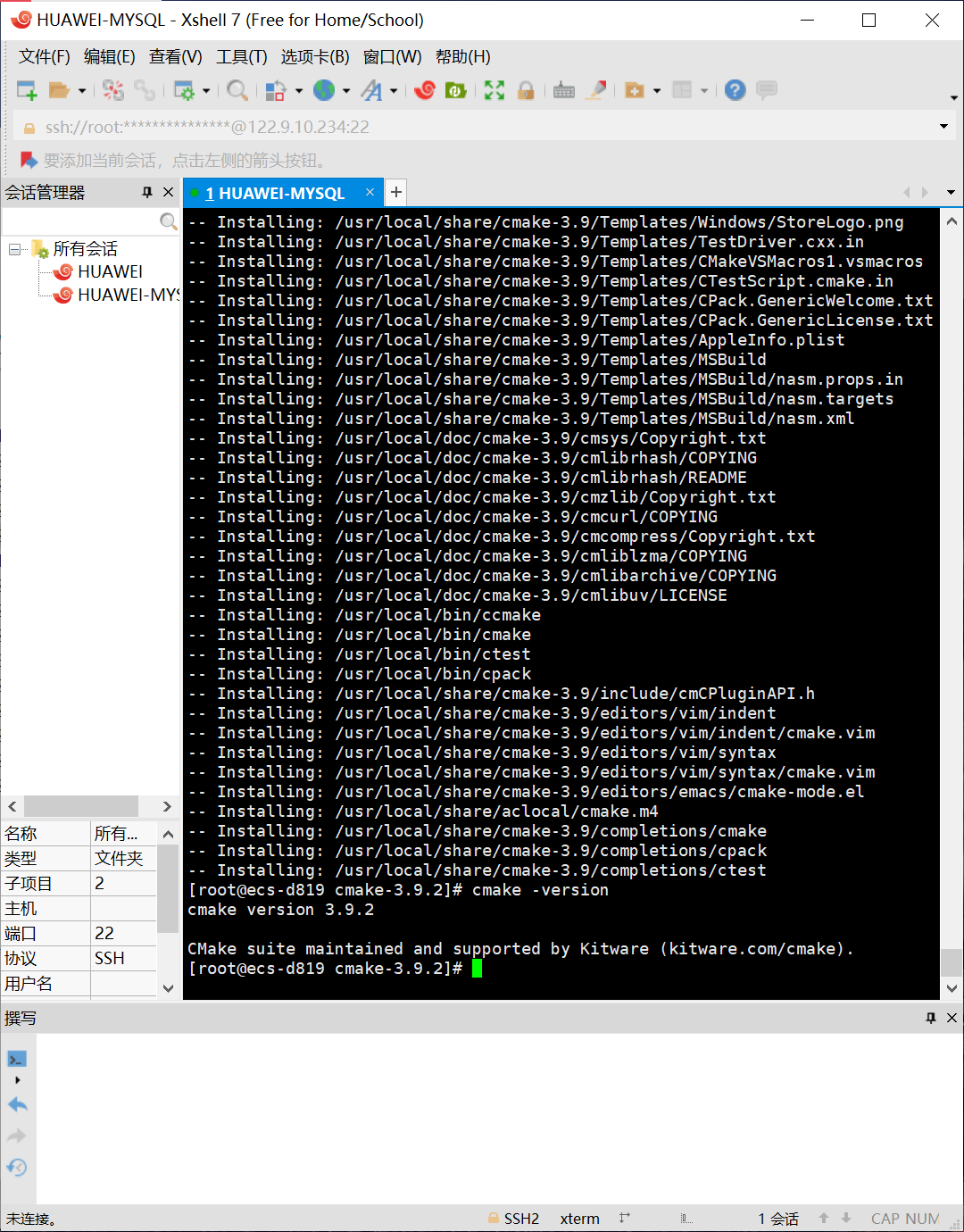964x1232 pixels.
Task: Click the lock screen padlock icon
Action: point(526,89)
